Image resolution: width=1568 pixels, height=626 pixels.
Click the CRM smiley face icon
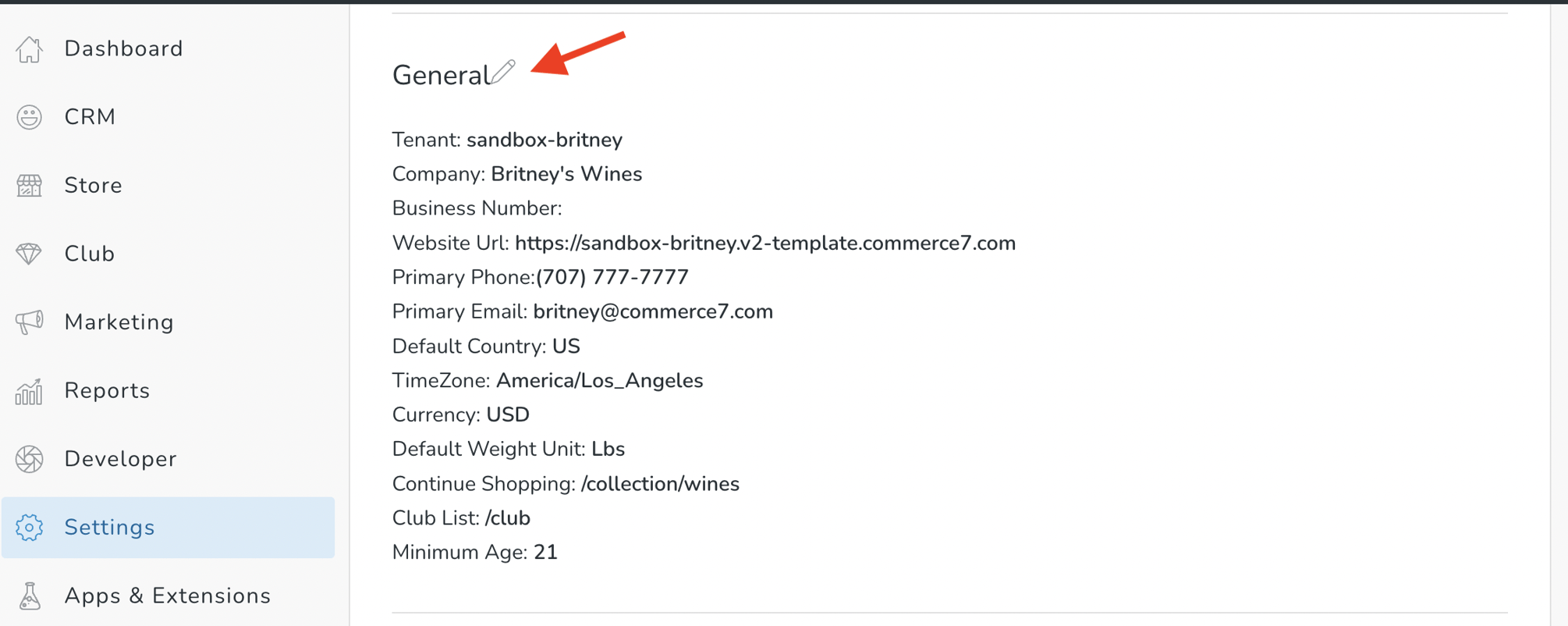30,117
